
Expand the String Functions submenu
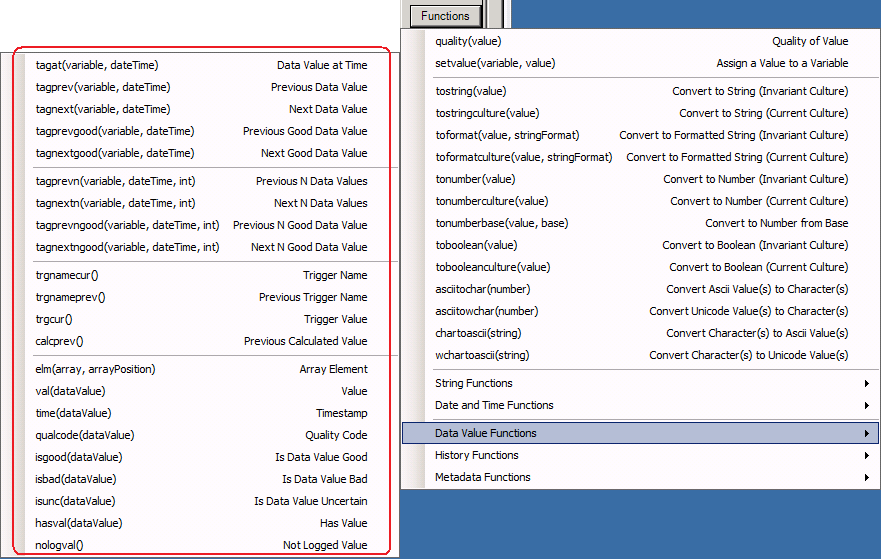[640, 384]
